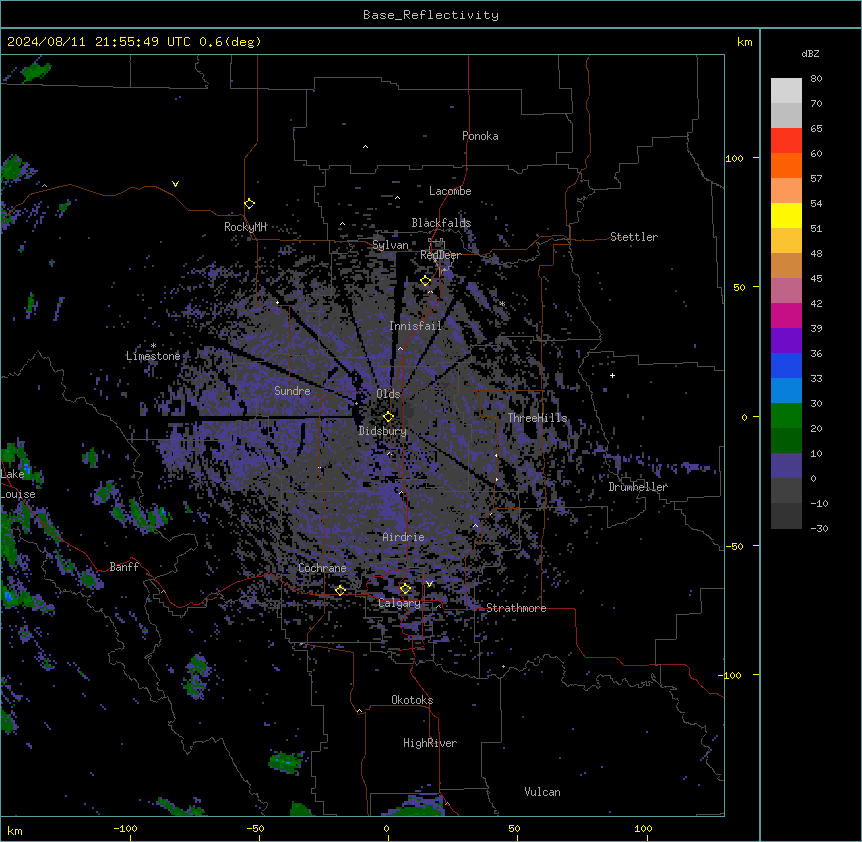This screenshot has width=862, height=842.
Task: Click the HighRiver city label
Action: pyautogui.click(x=430, y=743)
